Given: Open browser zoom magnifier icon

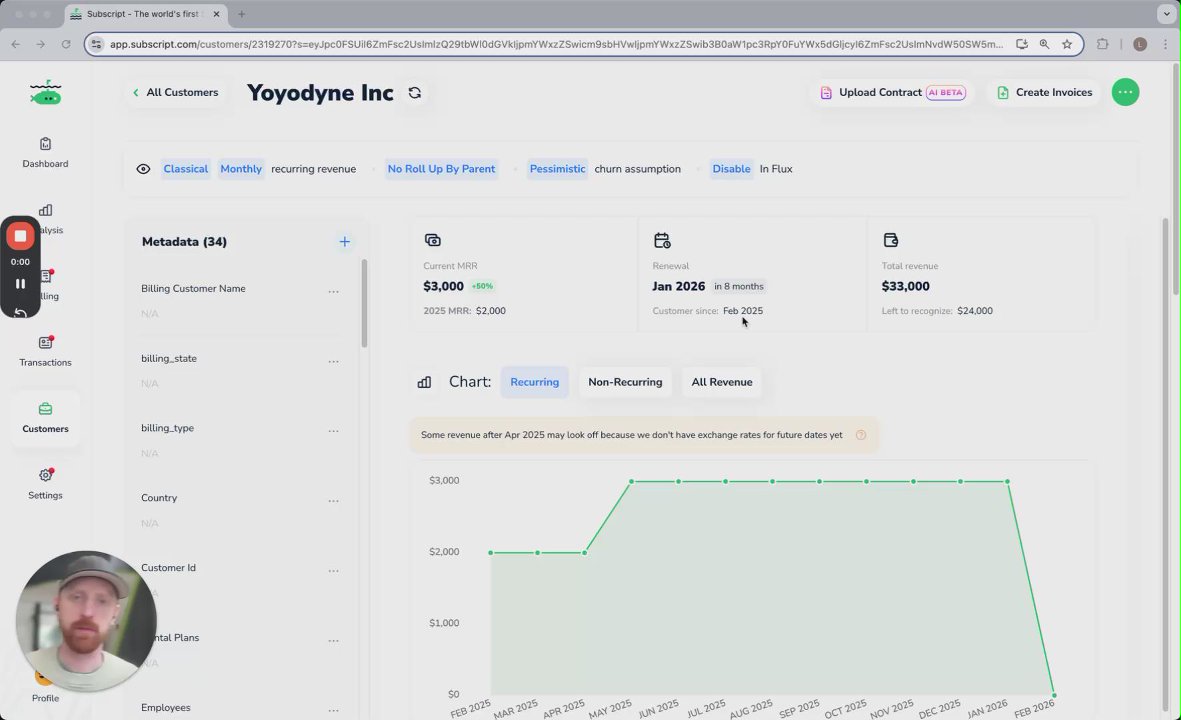Looking at the screenshot, I should tap(1044, 44).
